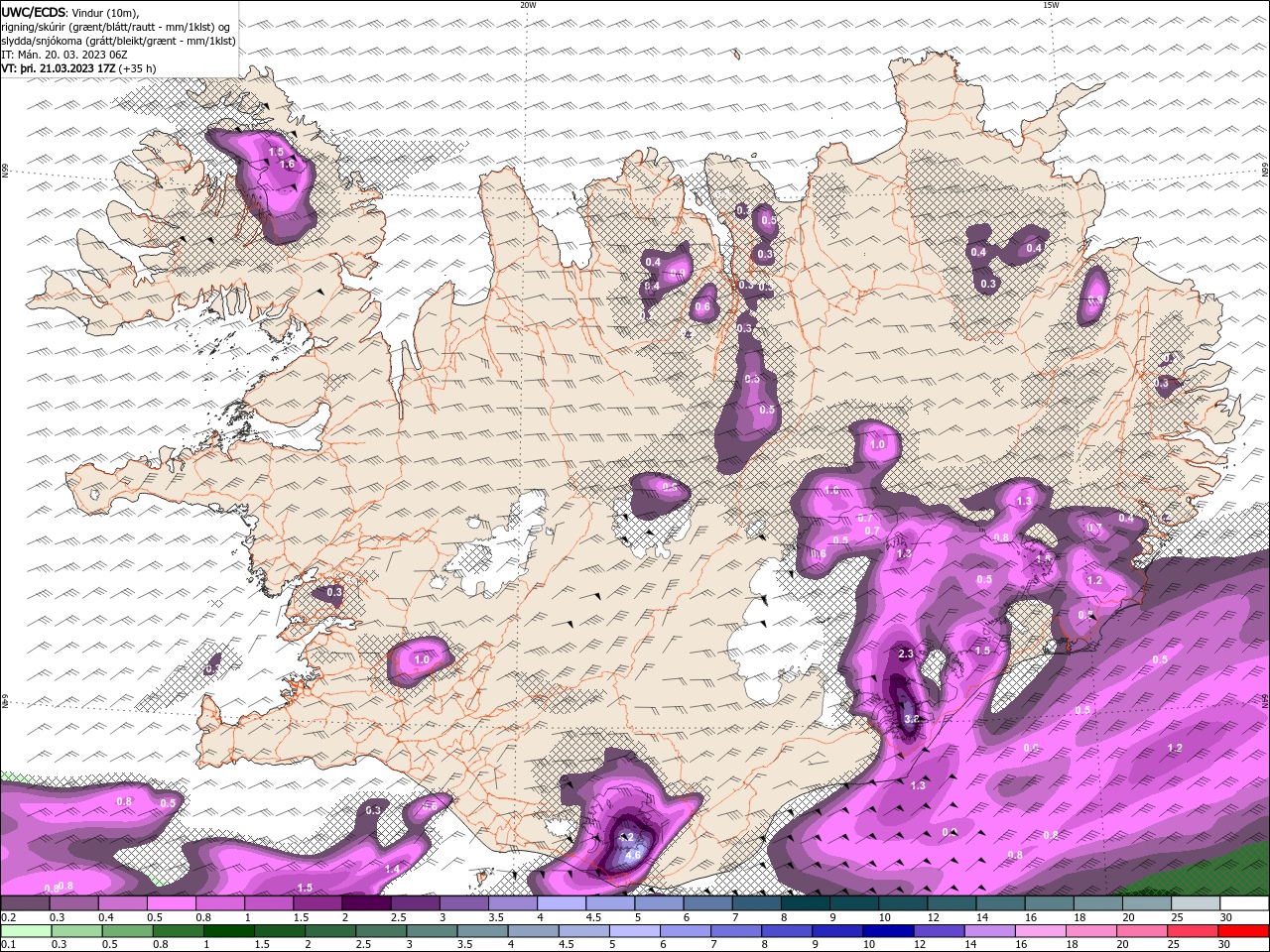Click the 'slydda/snjókoma' legend description line
1270x952 pixels.
click(119, 41)
